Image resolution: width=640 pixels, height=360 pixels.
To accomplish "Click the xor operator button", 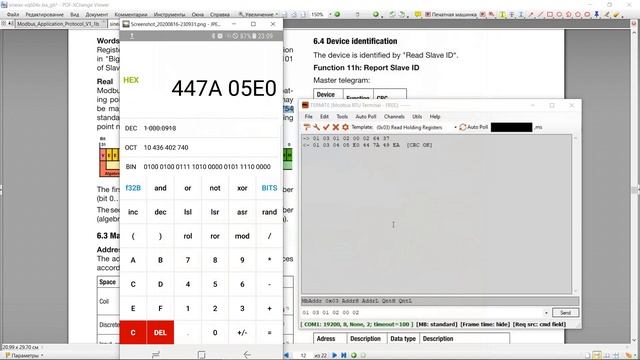I will 242,188.
